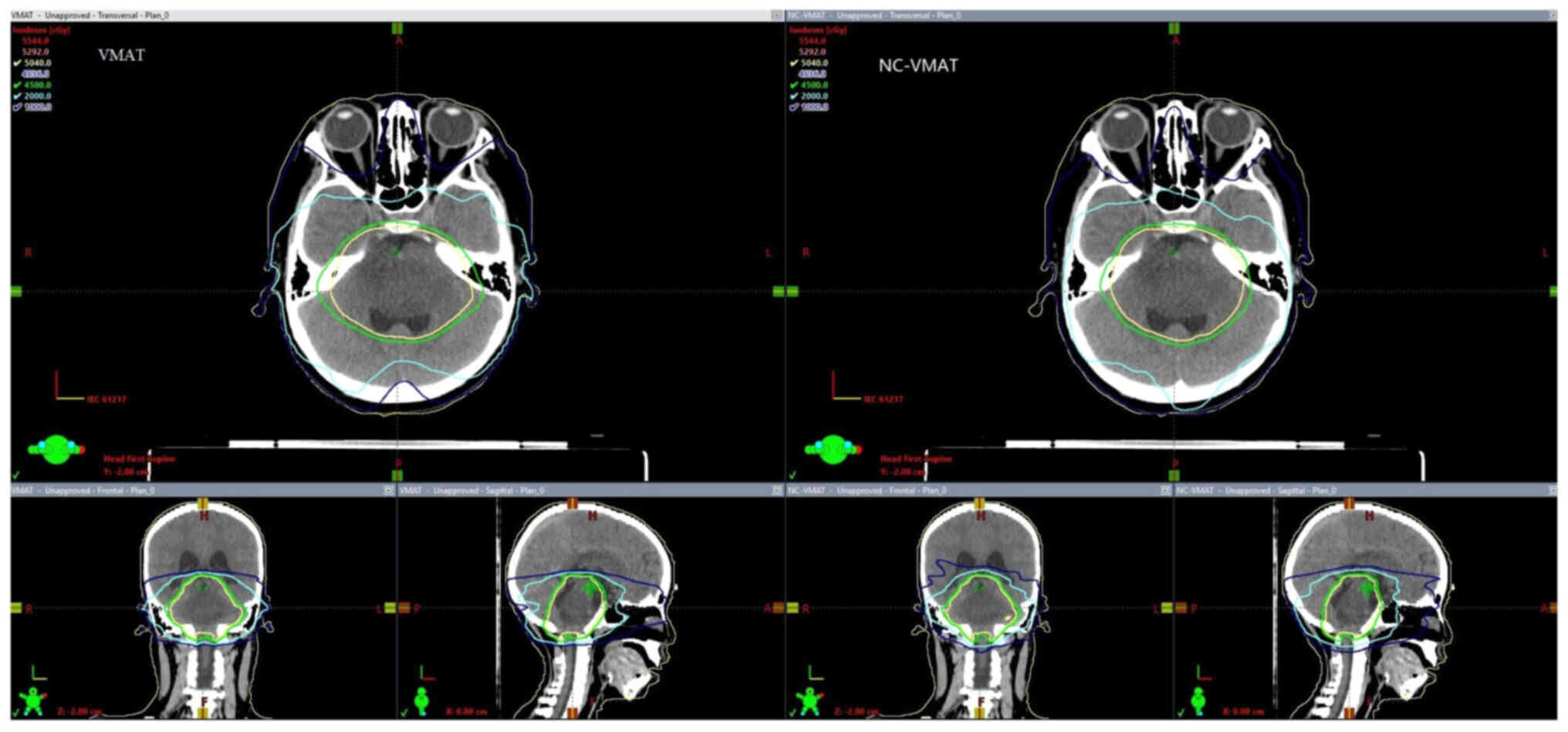This screenshot has width=1568, height=732.
Task: Click the patient orientation icon in VMAT transversal view
Action: point(56,449)
